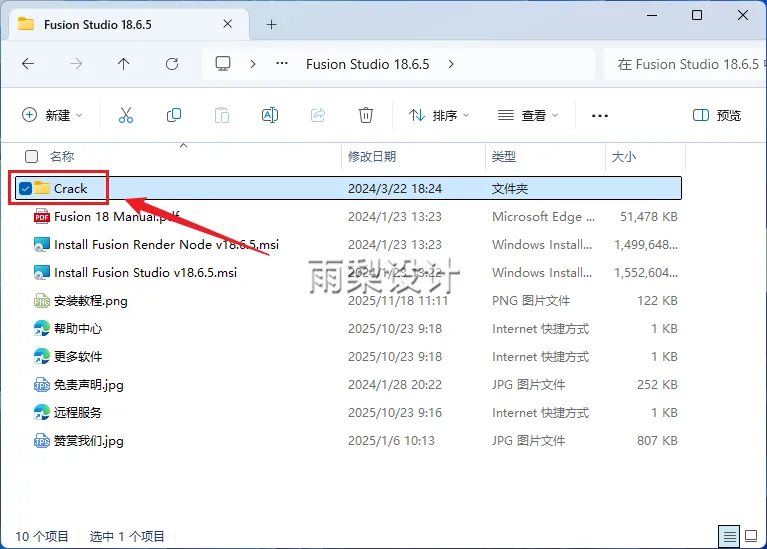The width and height of the screenshot is (767, 549).
Task: Expand chevron after Fusion Studio 18.6.5 breadcrumb
Action: click(451, 64)
